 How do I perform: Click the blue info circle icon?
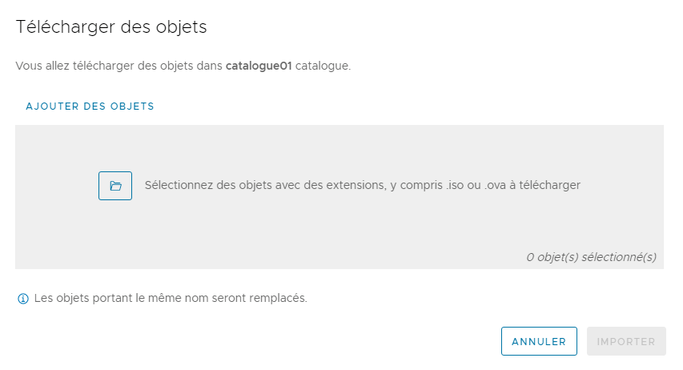[x=23, y=299]
